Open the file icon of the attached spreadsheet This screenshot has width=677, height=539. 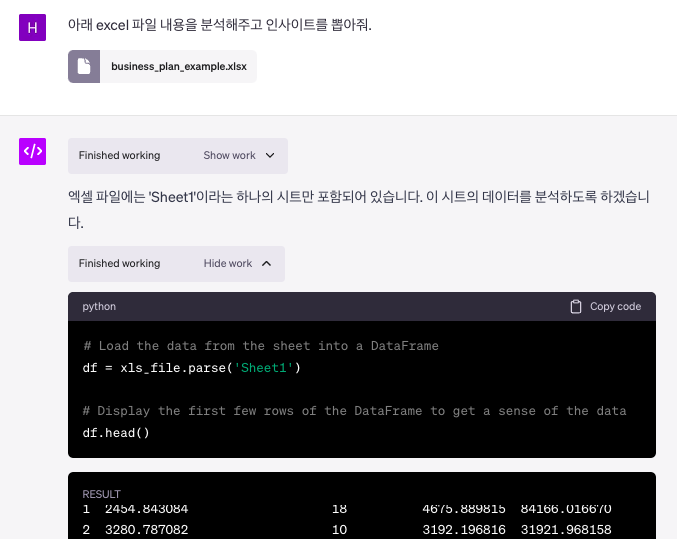coord(84,67)
